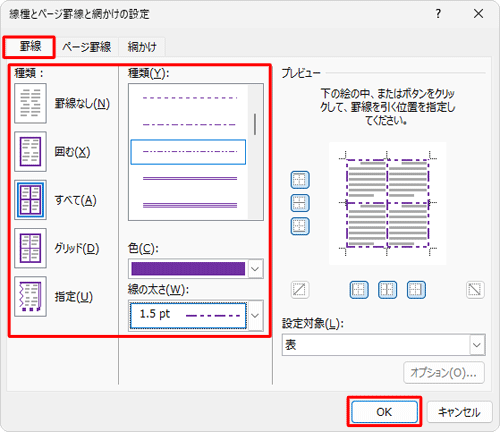Screen dimensions: 500x432
Task: Select the 罫線なし(N) no-border setting icon
Action: pos(30,103)
